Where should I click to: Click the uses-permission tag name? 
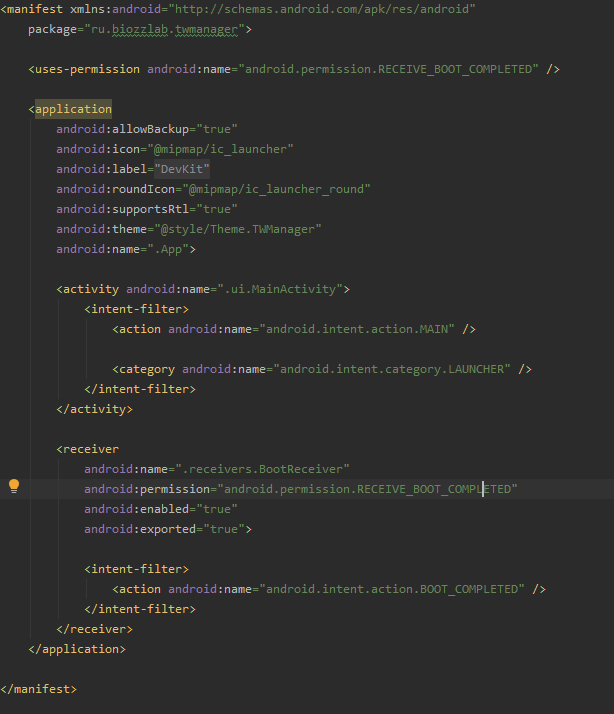click(x=87, y=69)
